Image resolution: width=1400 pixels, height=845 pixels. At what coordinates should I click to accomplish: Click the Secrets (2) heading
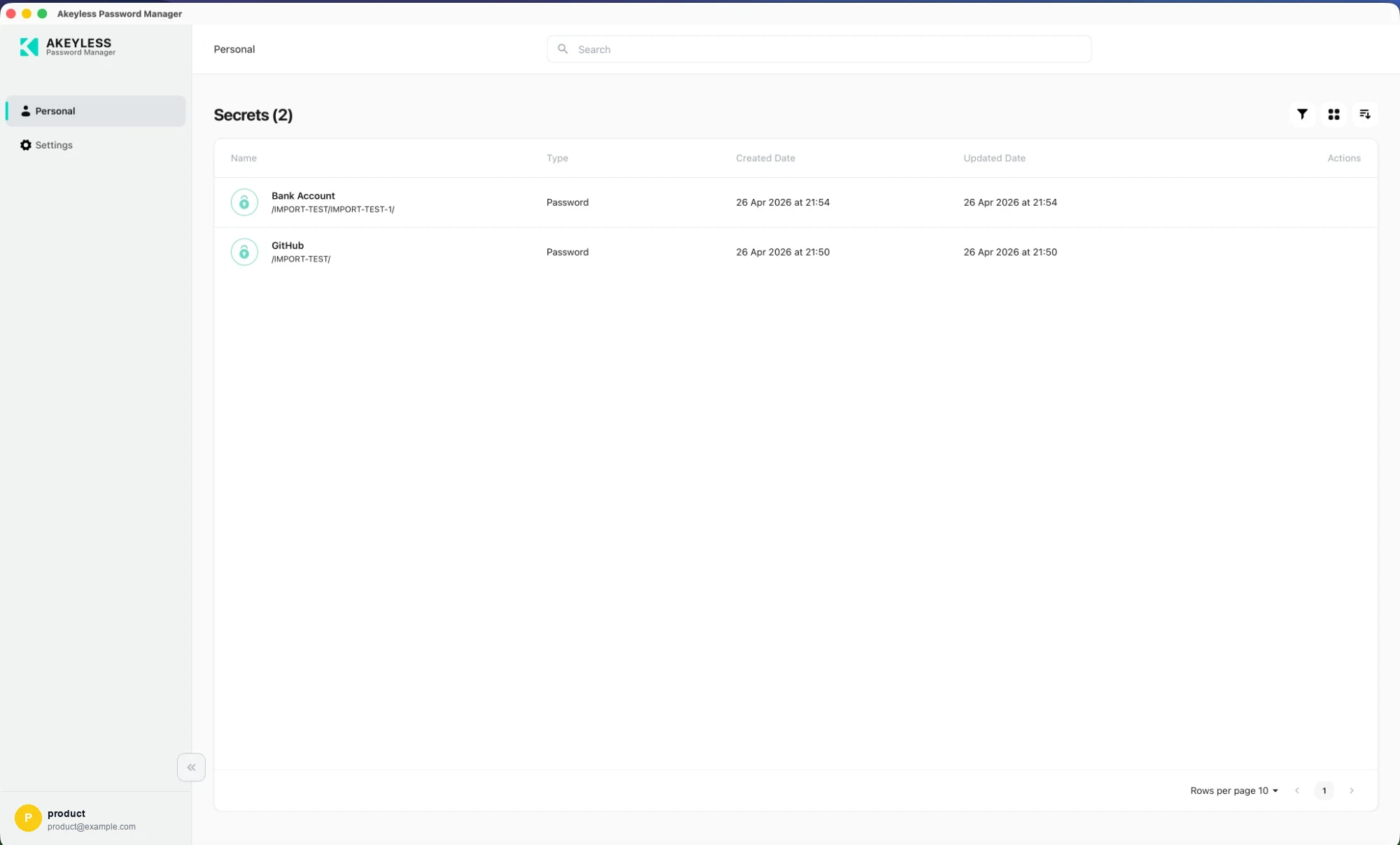tap(253, 115)
